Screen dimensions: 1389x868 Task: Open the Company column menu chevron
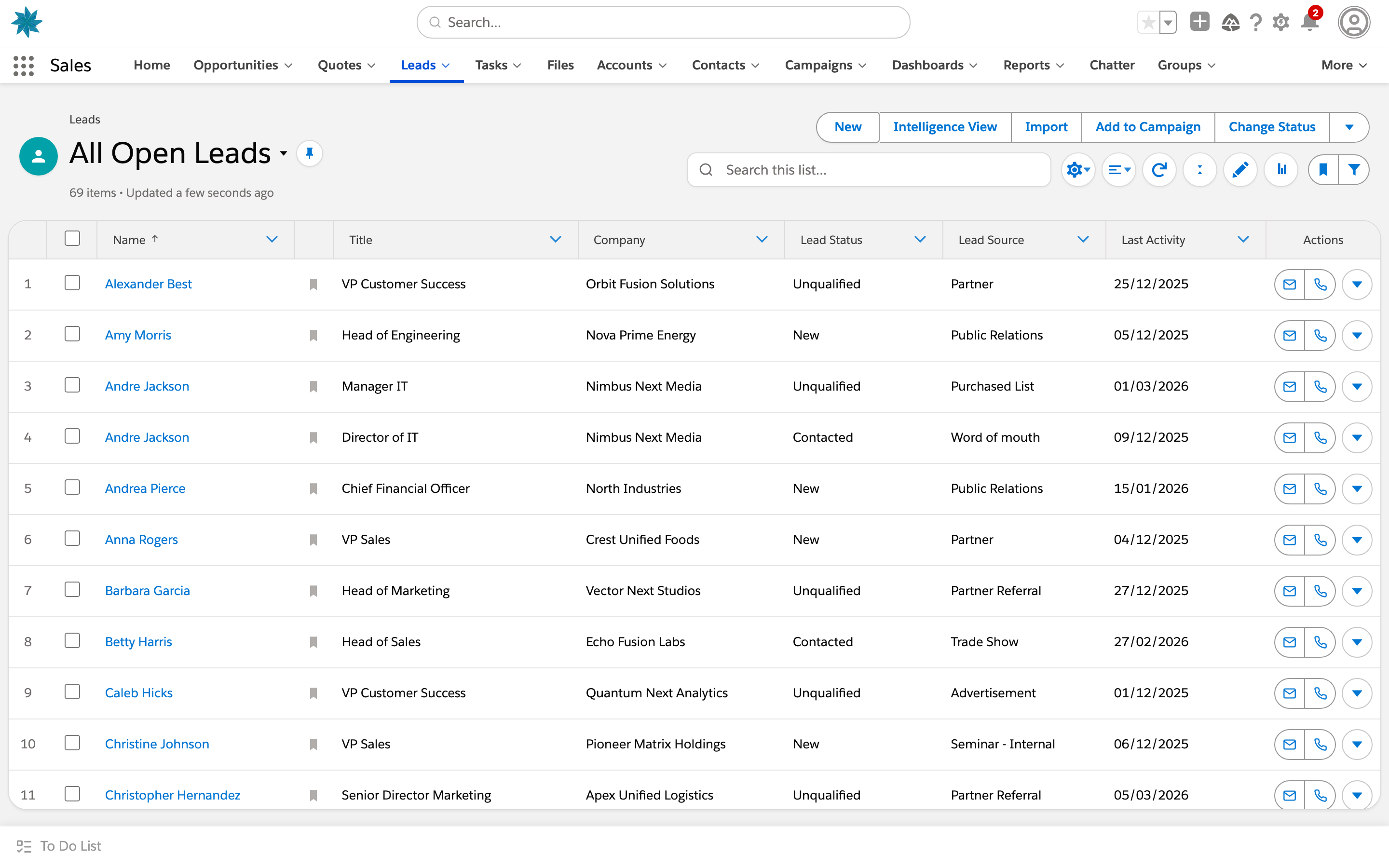click(x=762, y=239)
